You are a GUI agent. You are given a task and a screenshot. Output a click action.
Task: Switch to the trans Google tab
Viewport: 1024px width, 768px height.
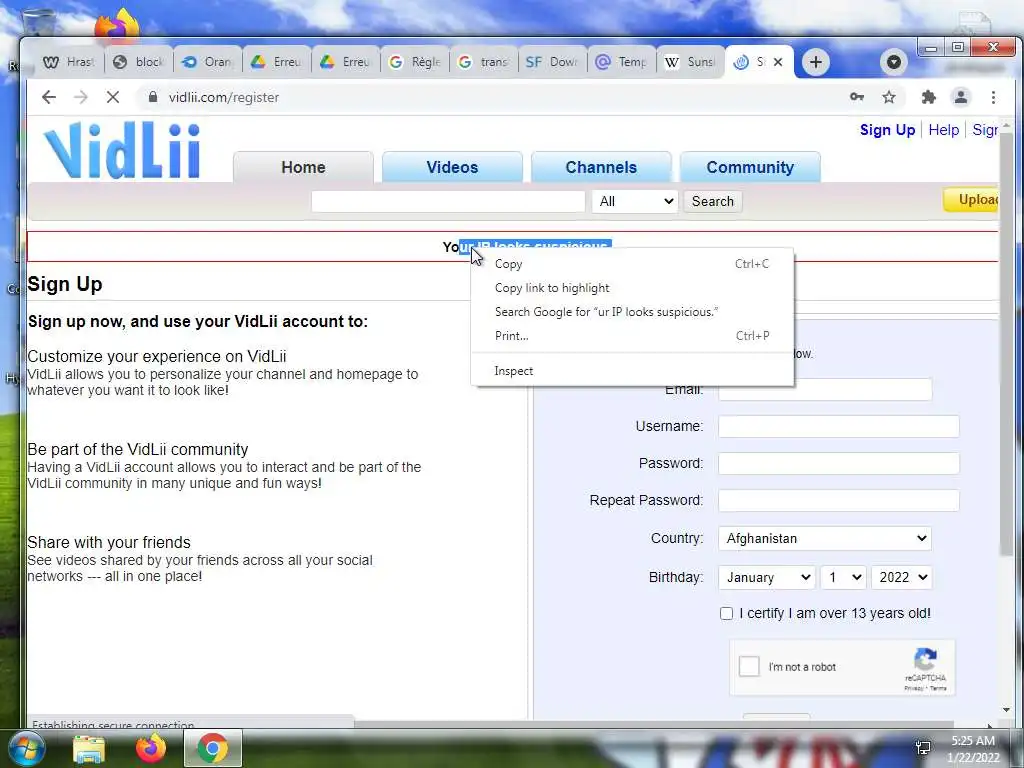pos(485,62)
